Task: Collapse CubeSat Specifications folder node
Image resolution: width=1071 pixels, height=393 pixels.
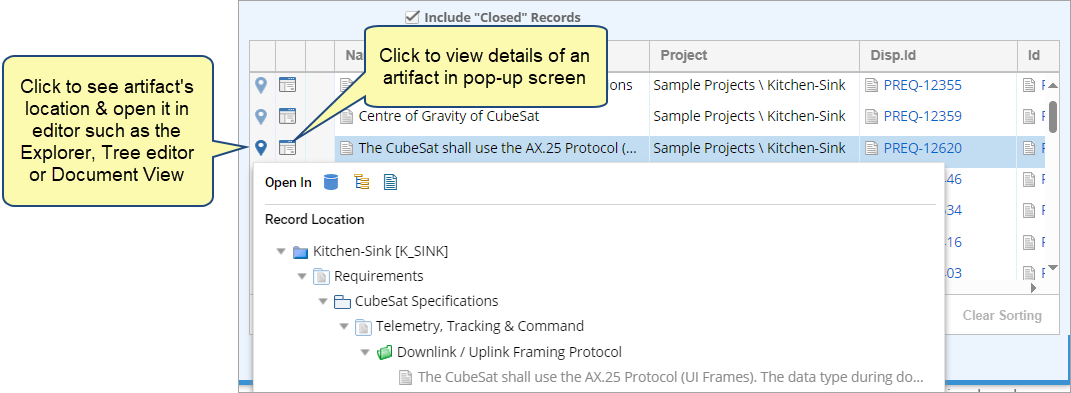Action: (322, 301)
